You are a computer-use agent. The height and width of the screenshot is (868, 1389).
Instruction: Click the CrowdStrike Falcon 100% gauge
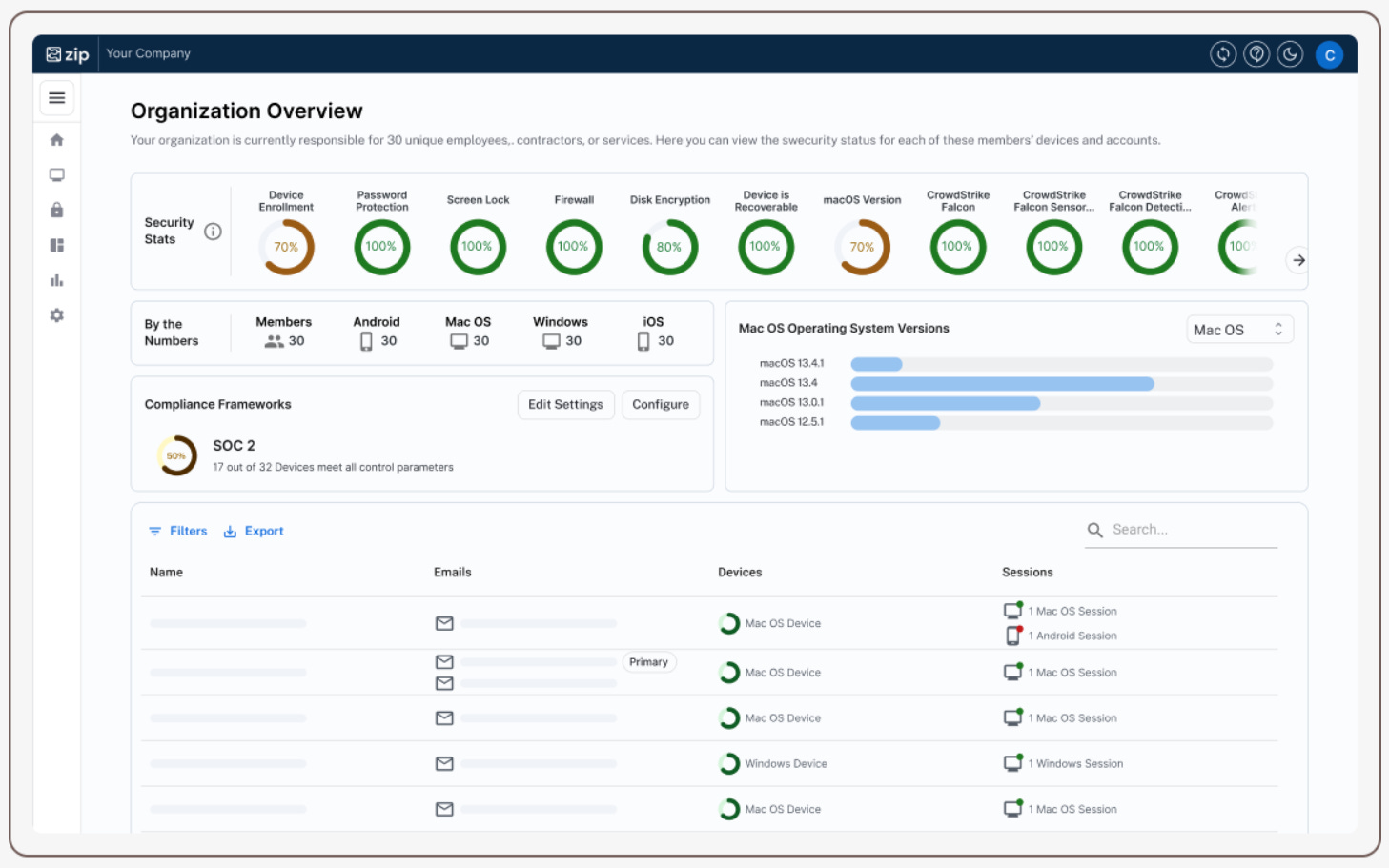coord(958,247)
